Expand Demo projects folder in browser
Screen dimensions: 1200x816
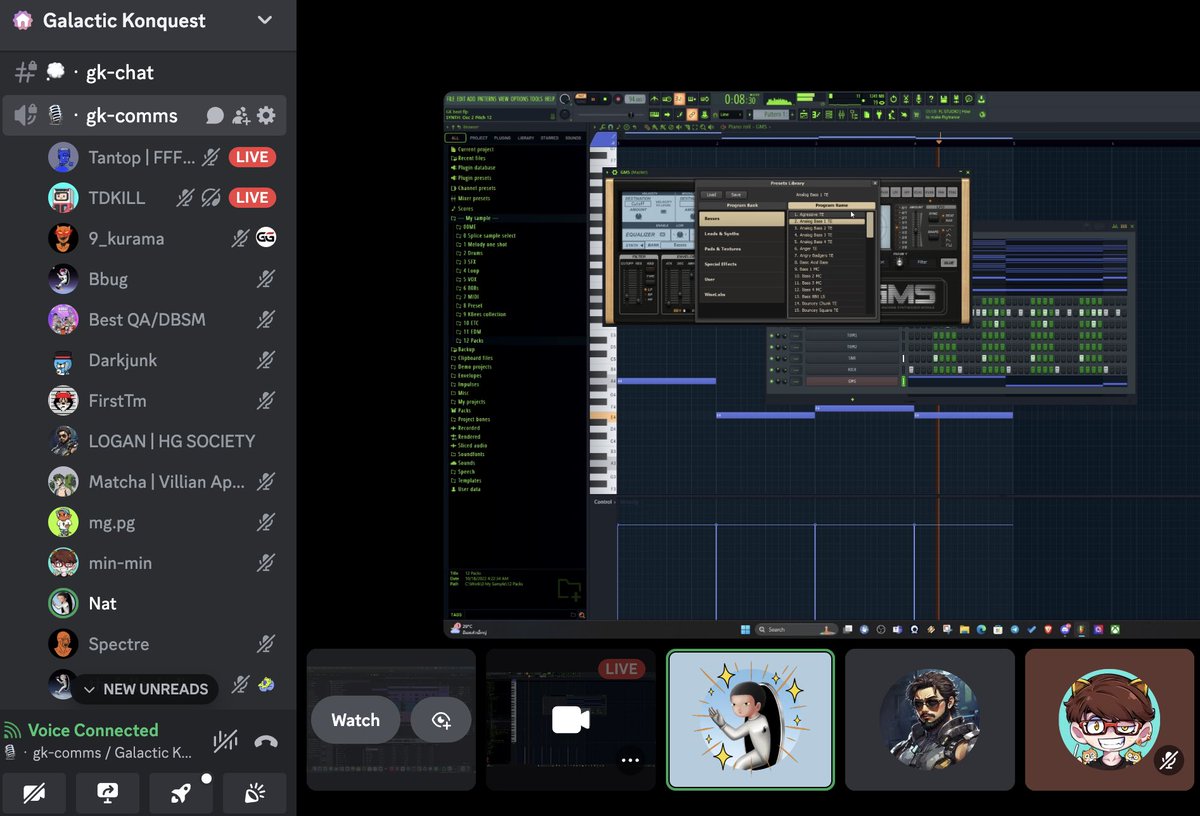pyautogui.click(x=474, y=367)
